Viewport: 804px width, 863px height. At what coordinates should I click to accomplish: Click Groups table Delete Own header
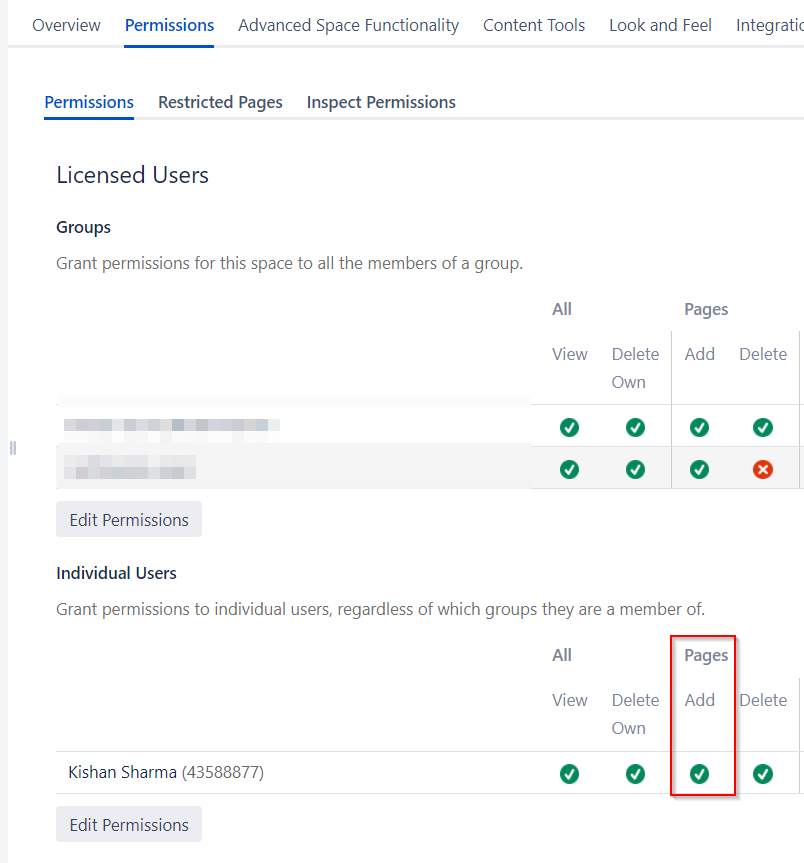click(x=635, y=368)
